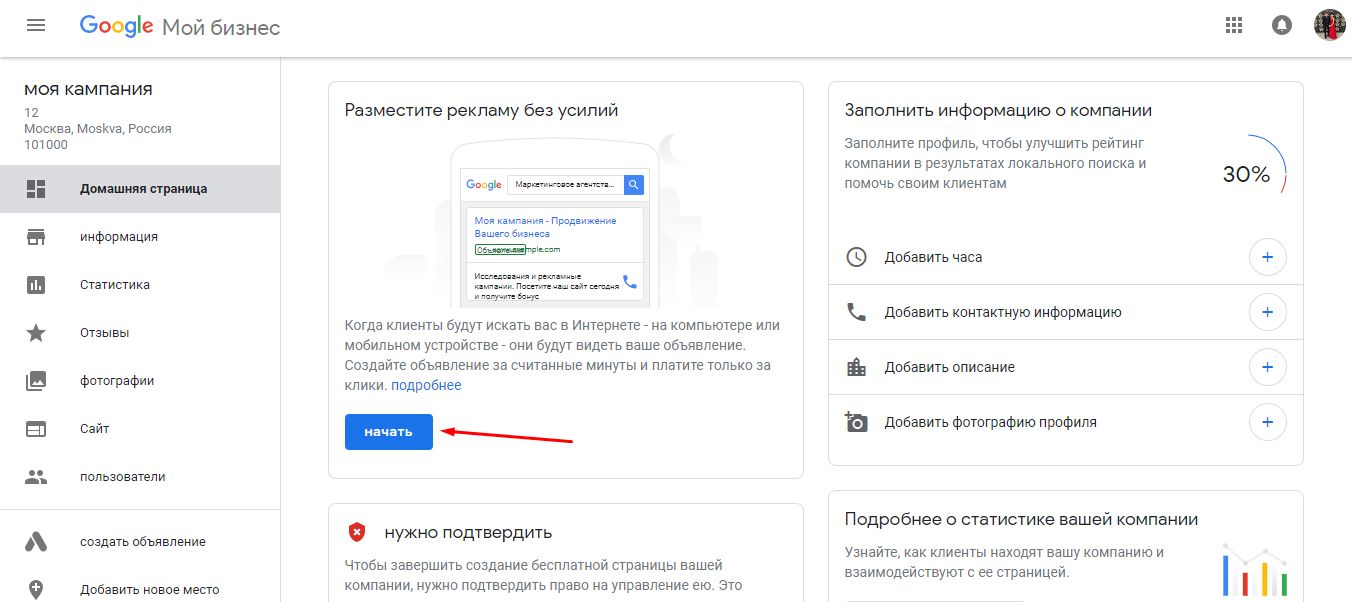The image size is (1352, 602).
Task: Click the plus for Добавить контактную информацию
Action: (1268, 312)
